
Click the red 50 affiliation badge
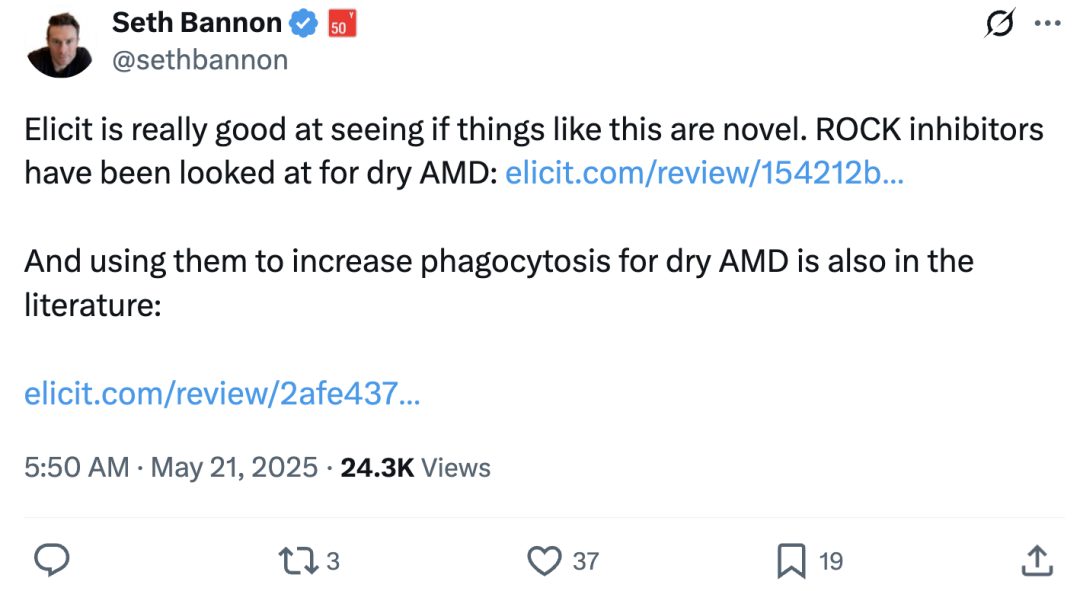click(342, 24)
